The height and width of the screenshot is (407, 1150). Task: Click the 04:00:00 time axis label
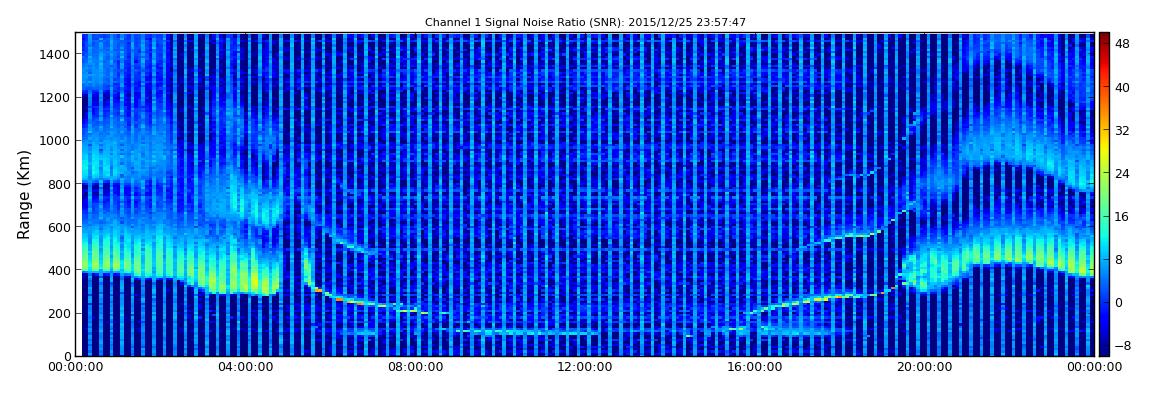[245, 367]
